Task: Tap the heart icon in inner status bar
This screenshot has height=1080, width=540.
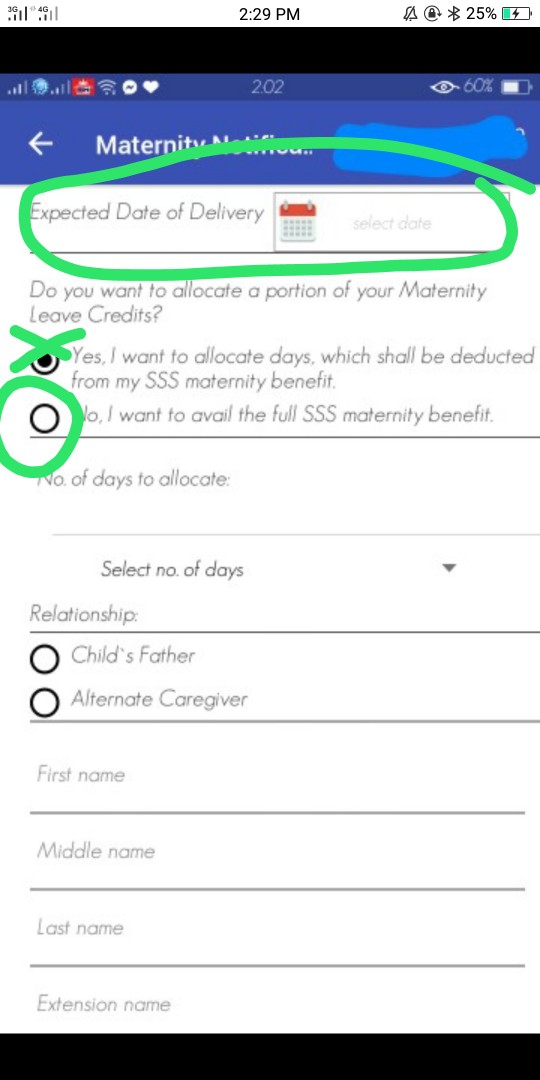Action: point(150,87)
